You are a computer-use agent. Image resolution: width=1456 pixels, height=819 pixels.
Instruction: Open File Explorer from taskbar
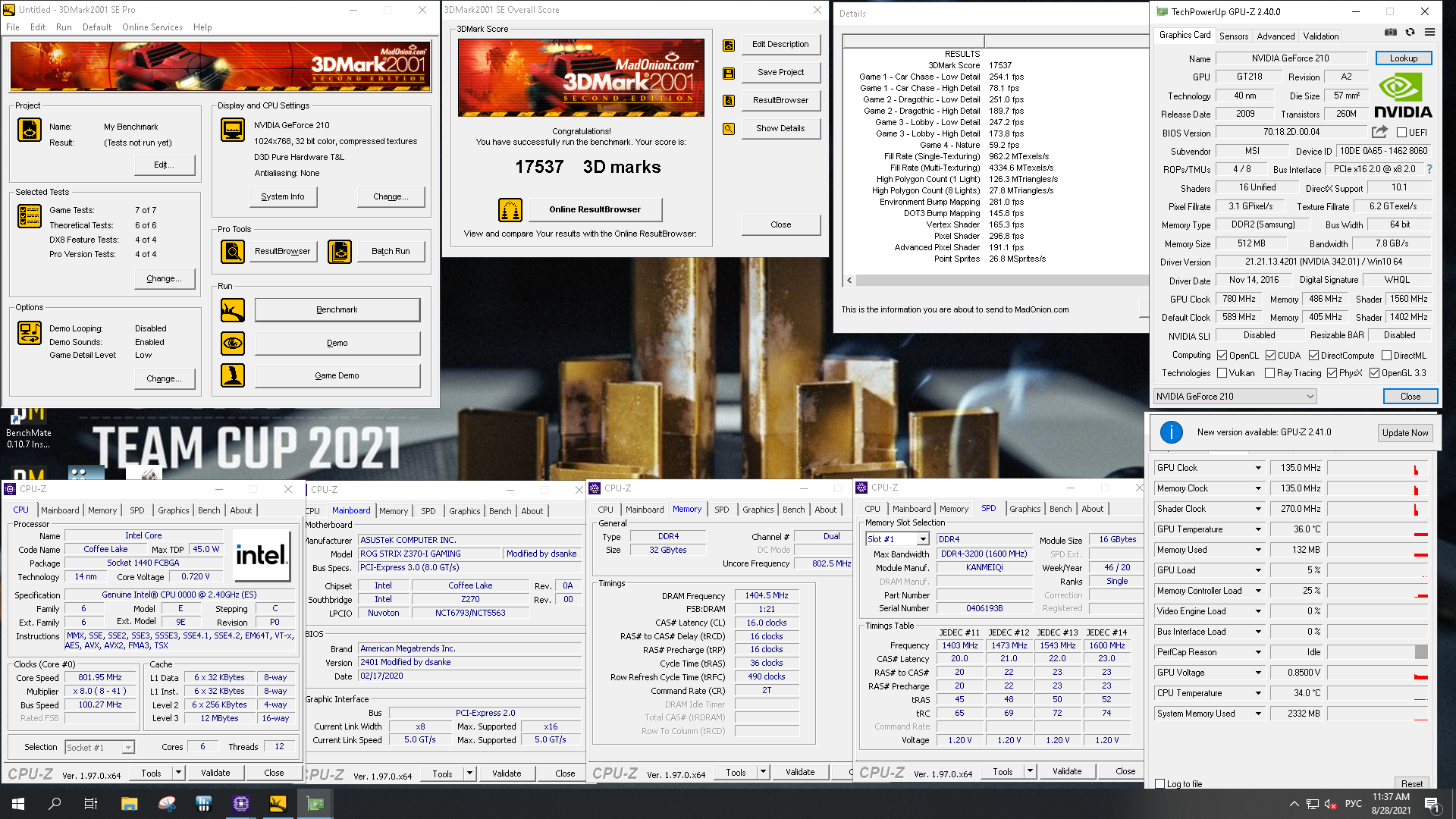(129, 804)
